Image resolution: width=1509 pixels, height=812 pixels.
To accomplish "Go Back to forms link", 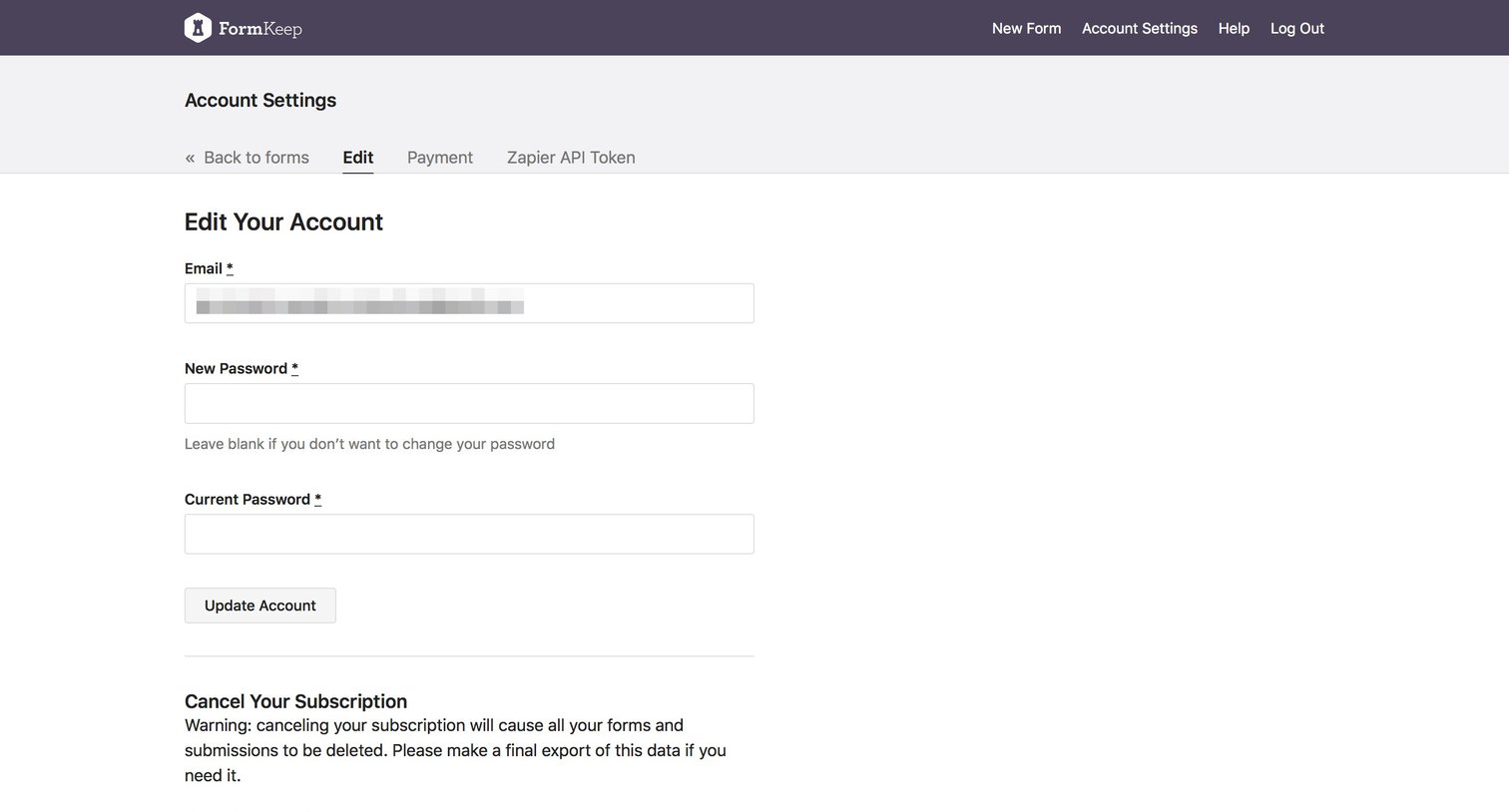I will [248, 158].
